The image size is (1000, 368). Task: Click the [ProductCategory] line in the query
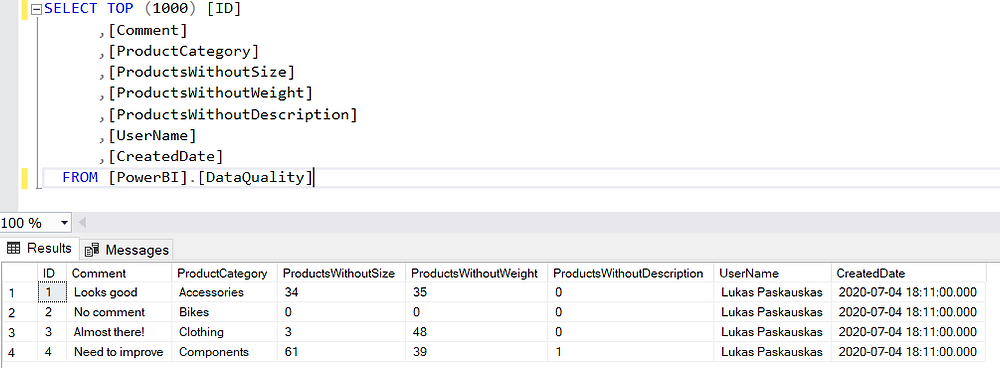183,51
